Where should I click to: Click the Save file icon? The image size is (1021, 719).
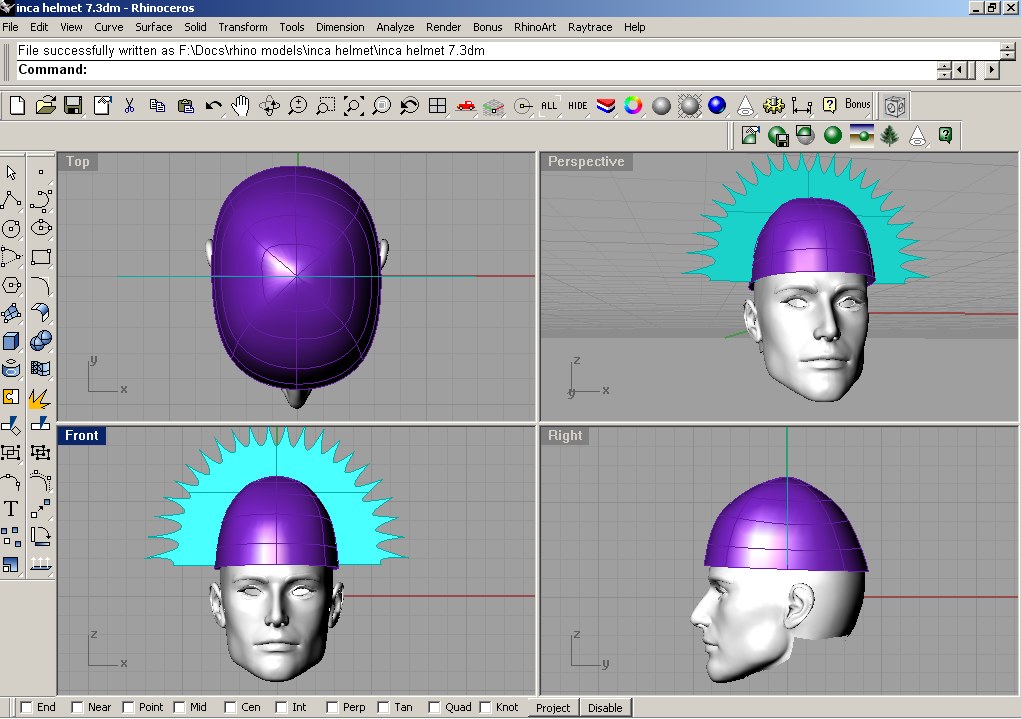(x=73, y=105)
